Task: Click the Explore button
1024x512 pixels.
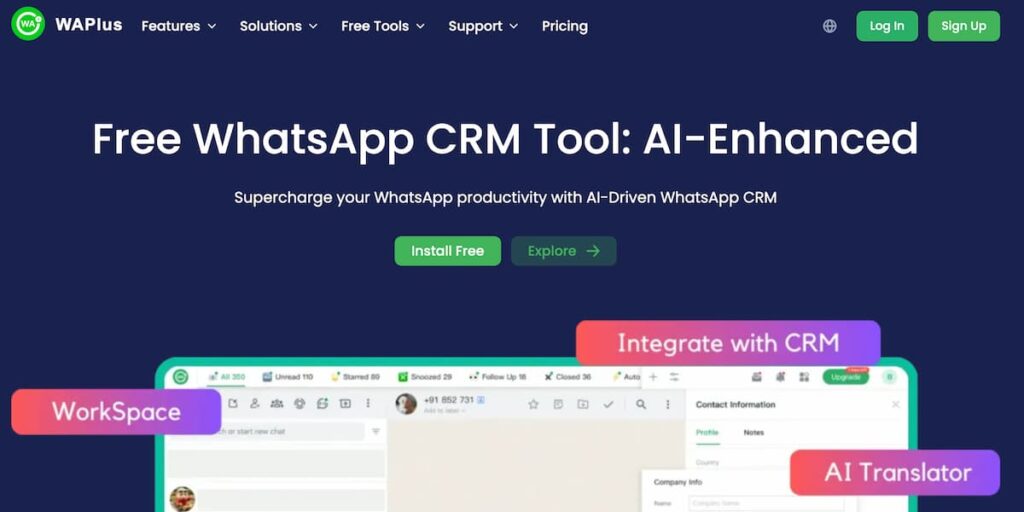Action: point(564,251)
